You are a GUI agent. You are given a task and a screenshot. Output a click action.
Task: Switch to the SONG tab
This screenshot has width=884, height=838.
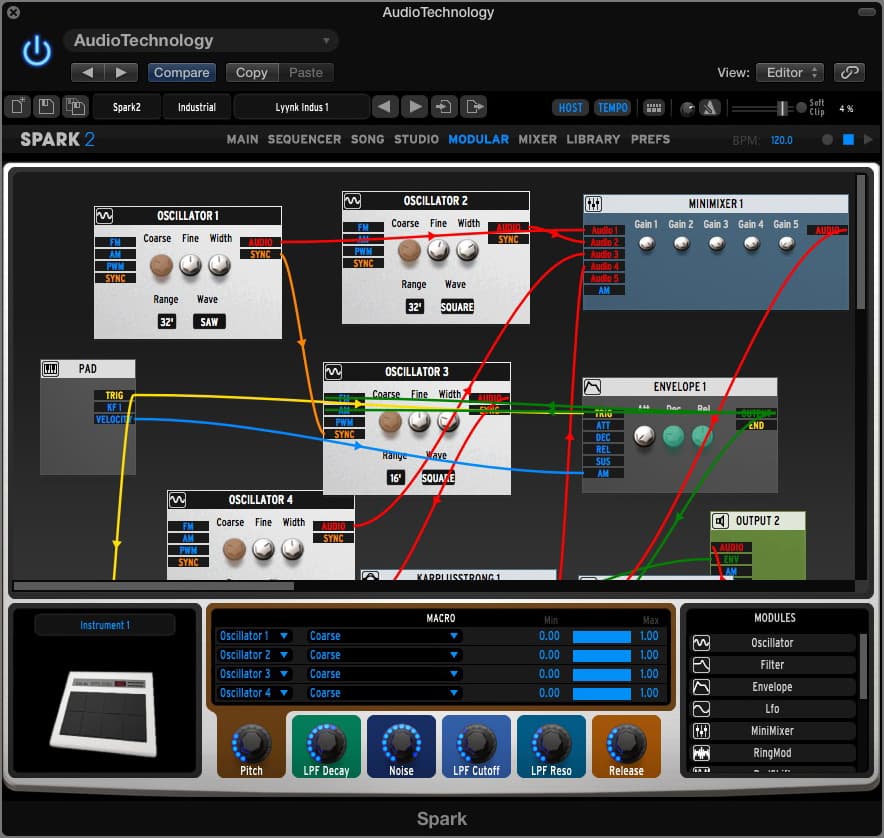coord(368,139)
